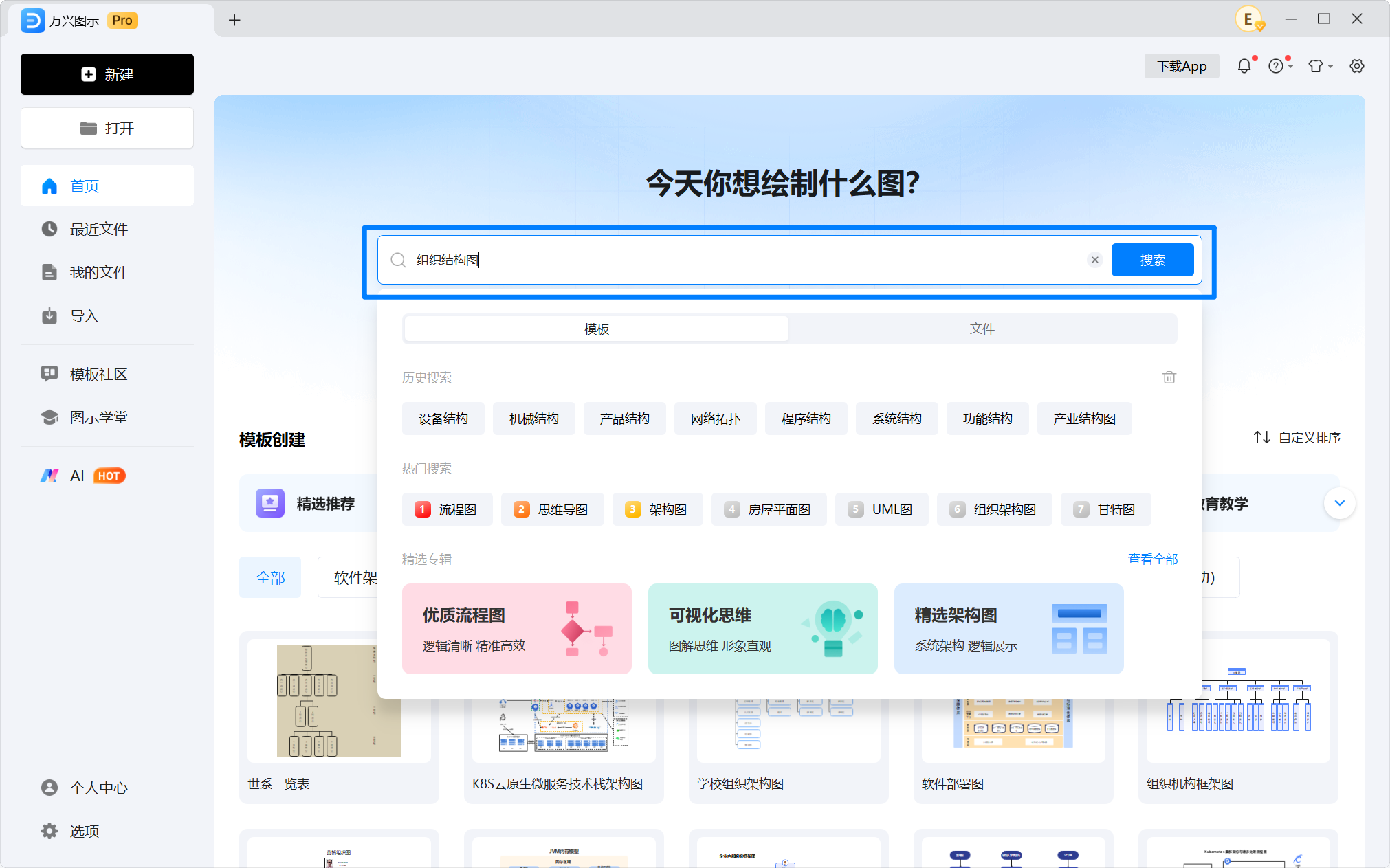This screenshot has width=1390, height=868.
Task: Choose hot search 组织架构图
Action: click(x=995, y=509)
